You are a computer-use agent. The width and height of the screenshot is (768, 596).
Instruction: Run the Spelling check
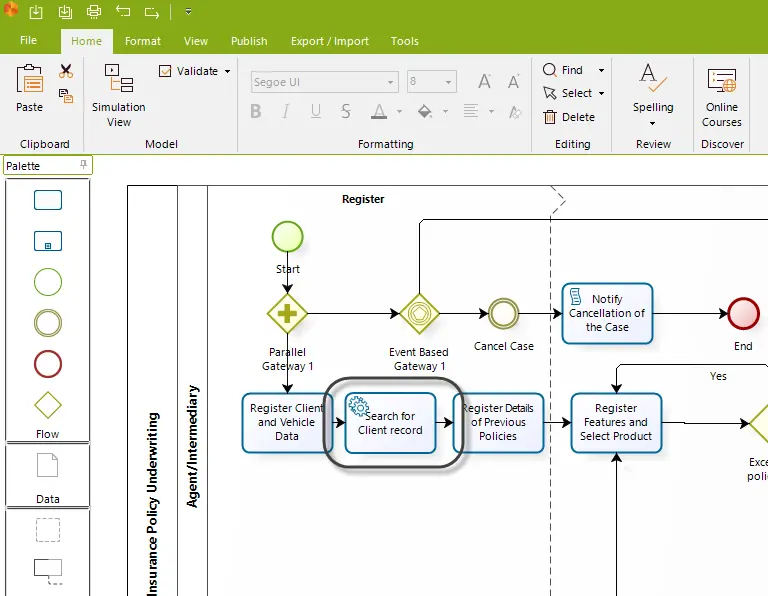653,88
